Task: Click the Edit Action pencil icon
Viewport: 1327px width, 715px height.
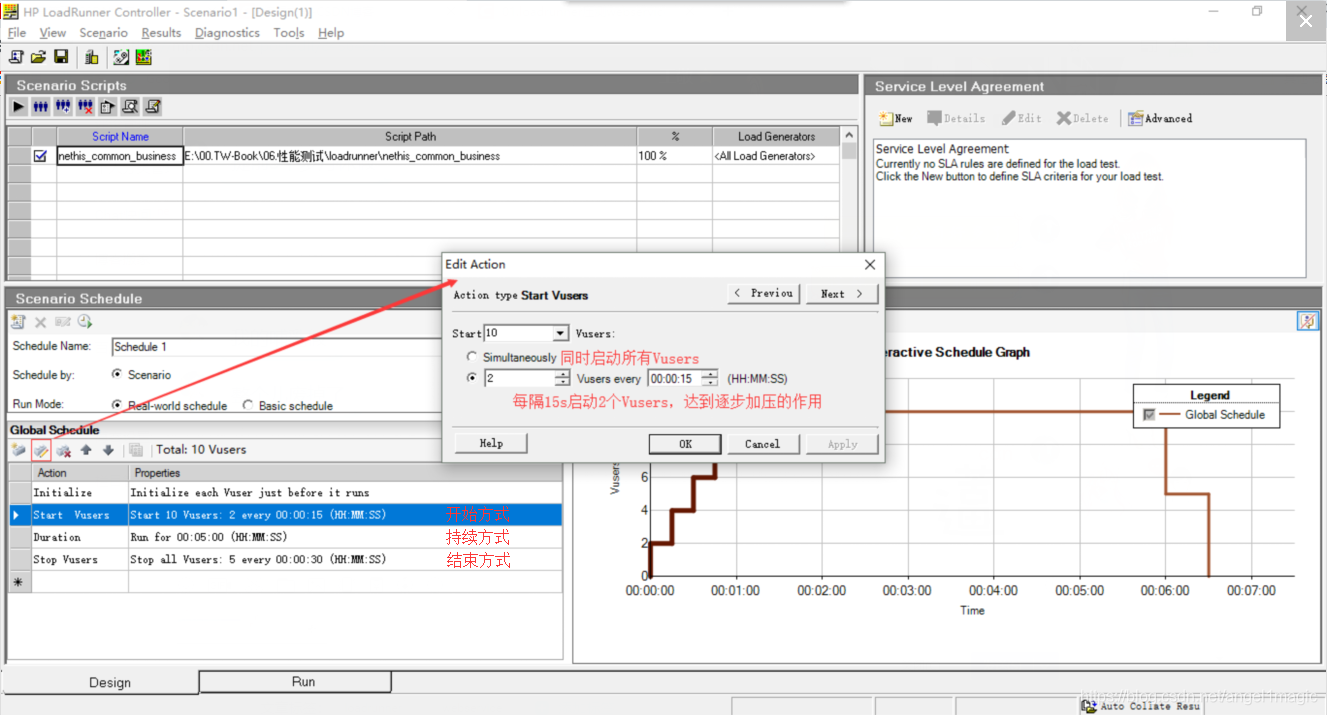Action: pos(41,450)
